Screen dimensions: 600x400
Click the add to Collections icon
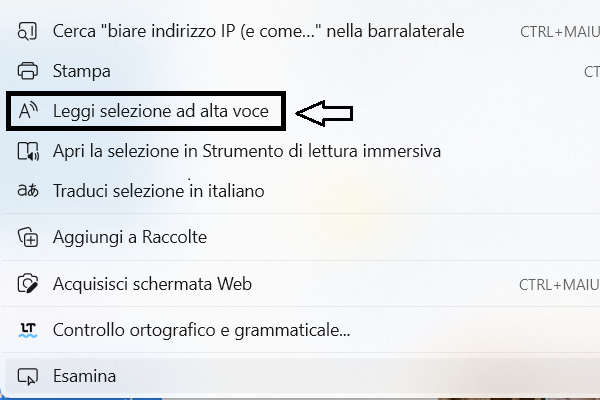(29, 237)
